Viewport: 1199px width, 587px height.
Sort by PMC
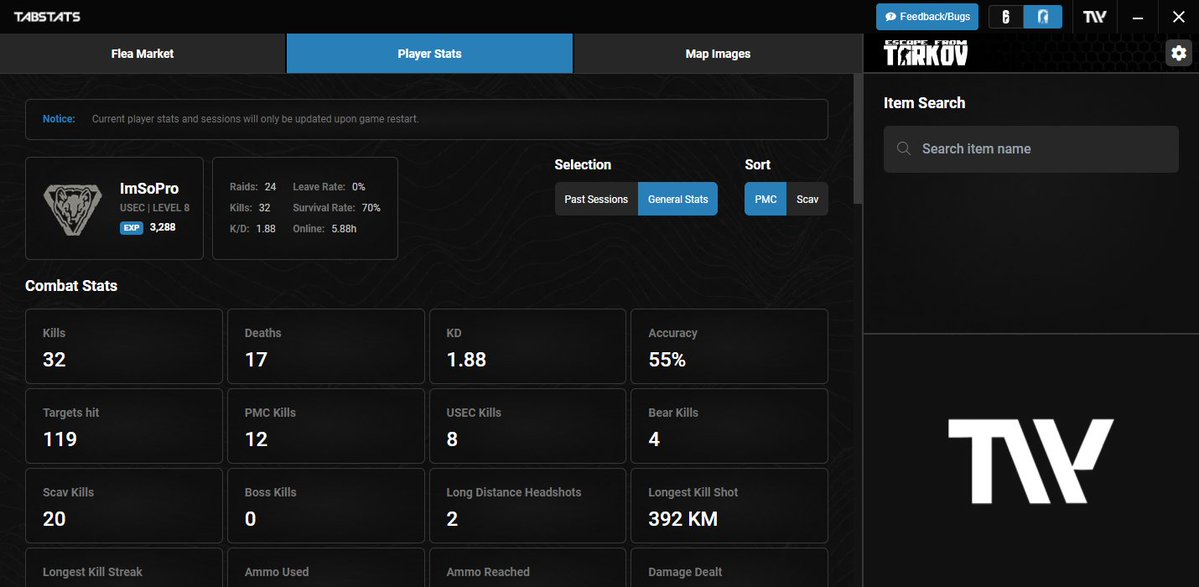click(765, 199)
